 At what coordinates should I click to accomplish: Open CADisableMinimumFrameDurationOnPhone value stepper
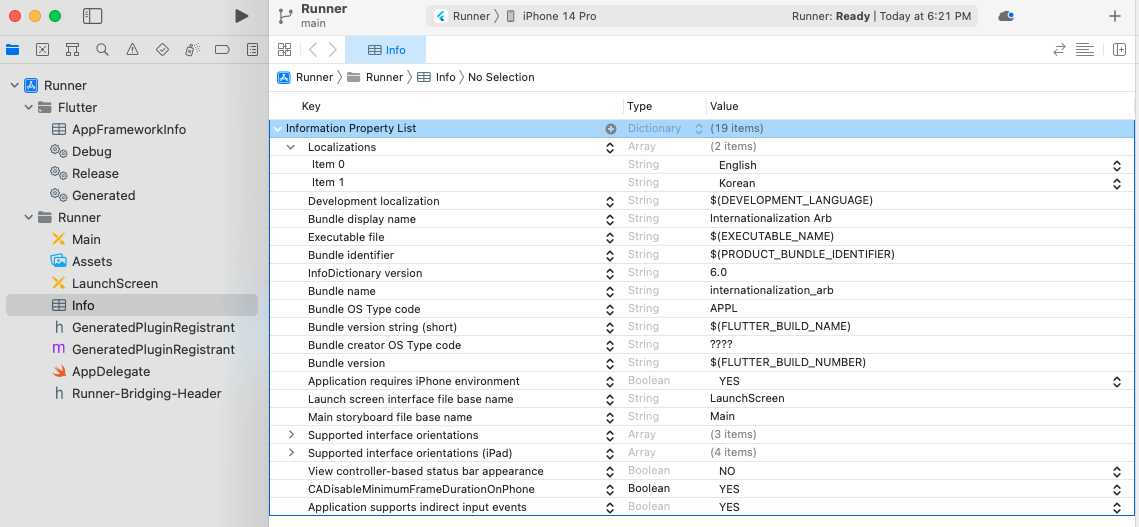click(1117, 489)
